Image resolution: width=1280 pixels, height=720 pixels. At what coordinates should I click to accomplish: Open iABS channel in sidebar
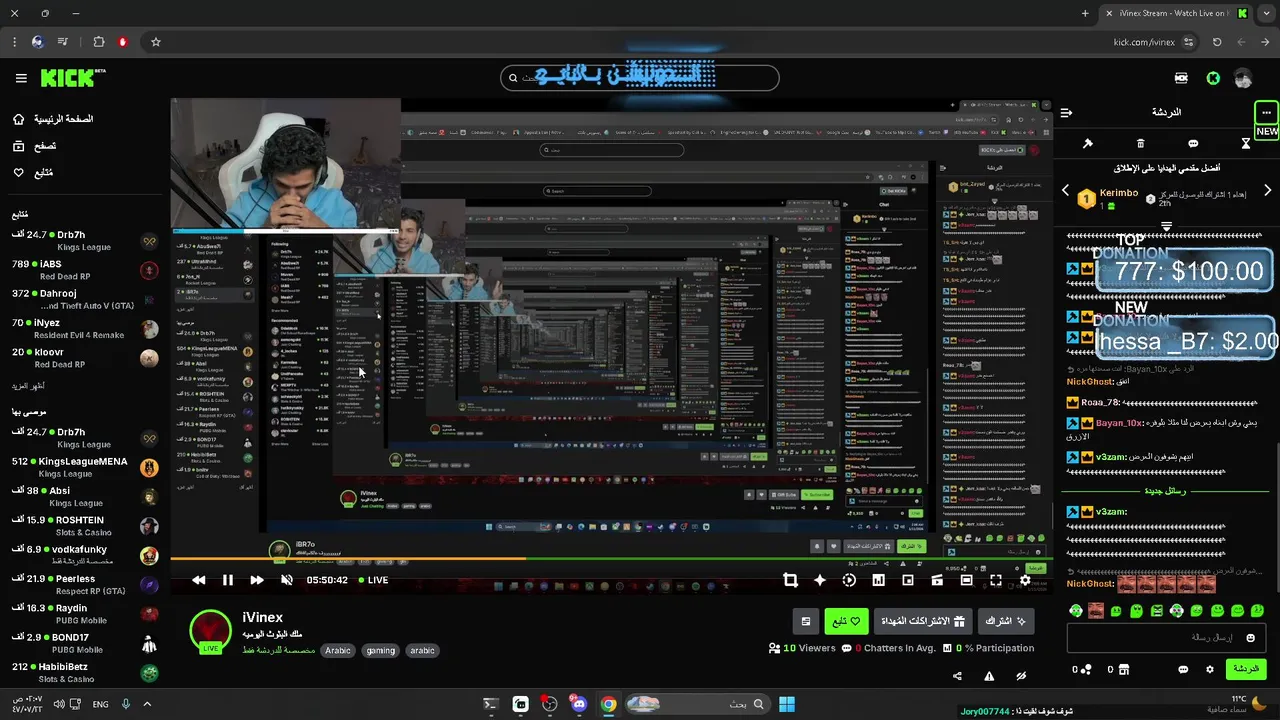click(x=85, y=270)
